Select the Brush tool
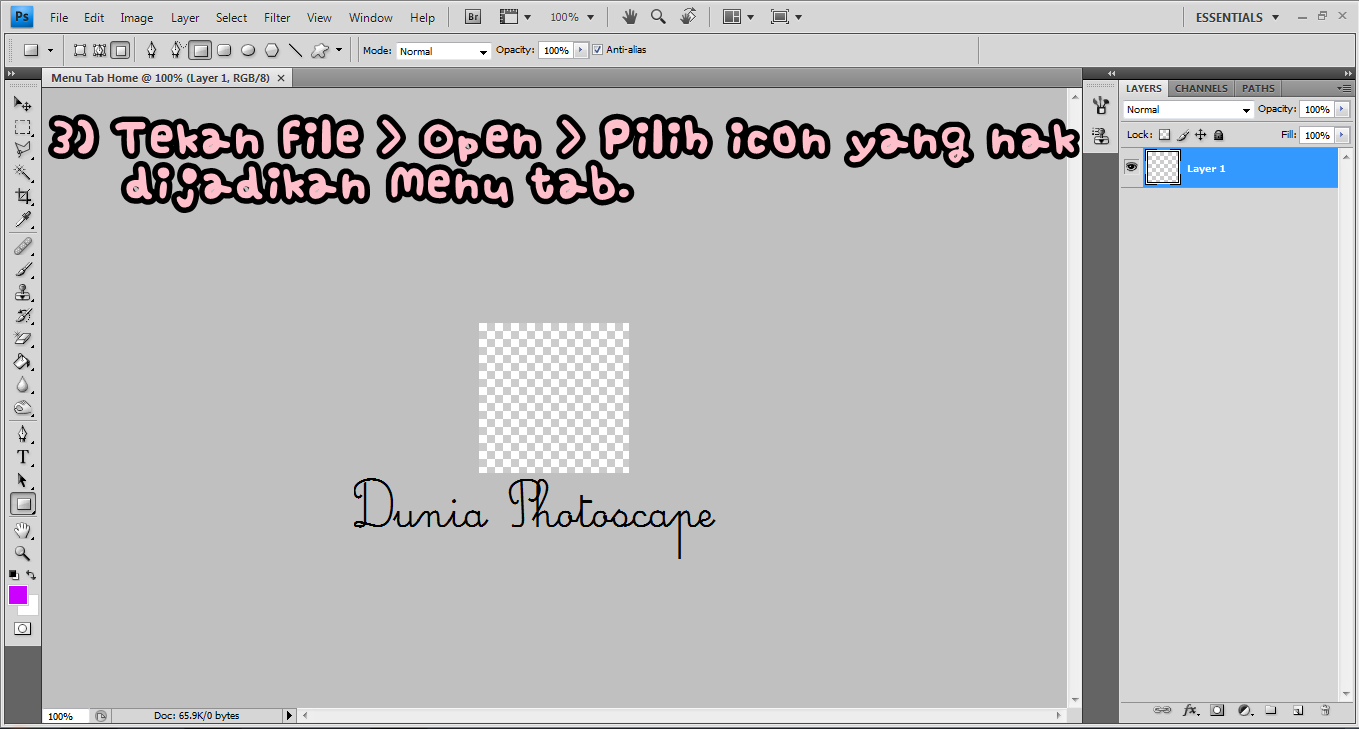 click(x=22, y=269)
